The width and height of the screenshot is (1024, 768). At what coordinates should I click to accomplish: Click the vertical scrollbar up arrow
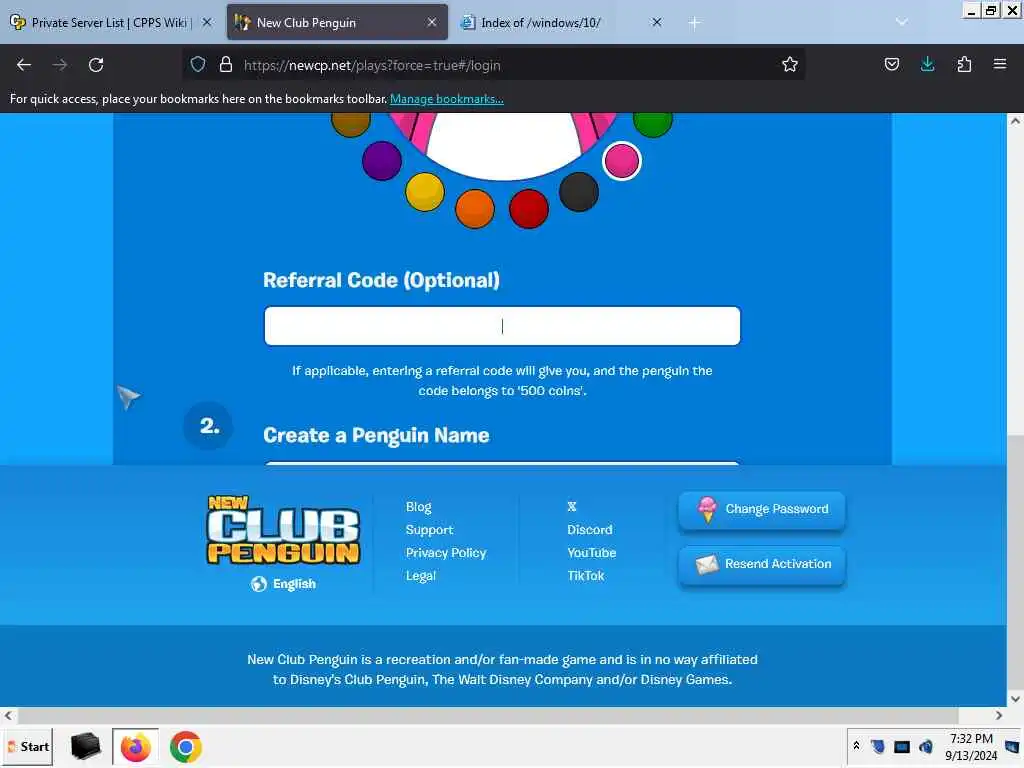pyautogui.click(x=1016, y=121)
